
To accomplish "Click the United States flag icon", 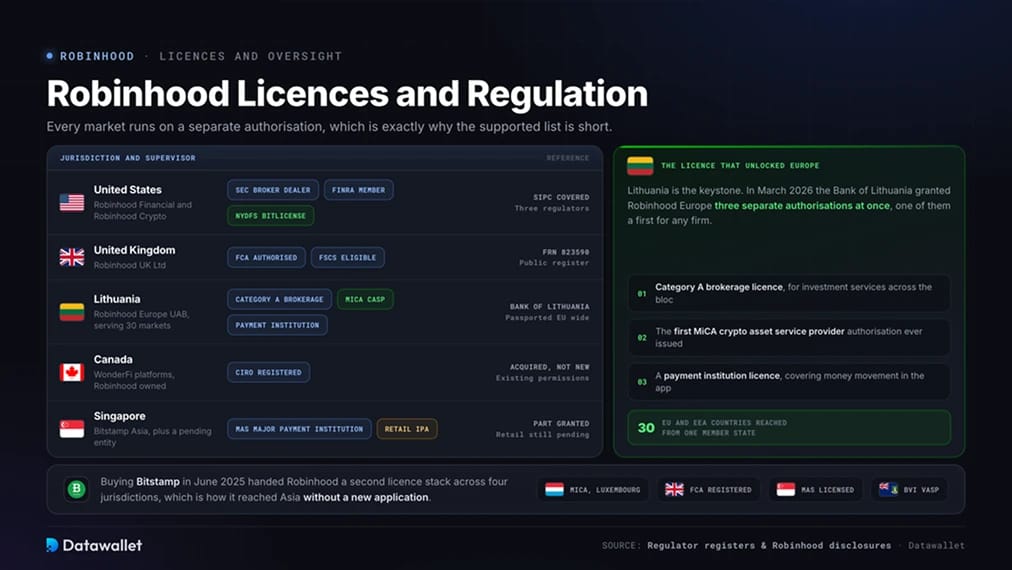I will pyautogui.click(x=72, y=203).
